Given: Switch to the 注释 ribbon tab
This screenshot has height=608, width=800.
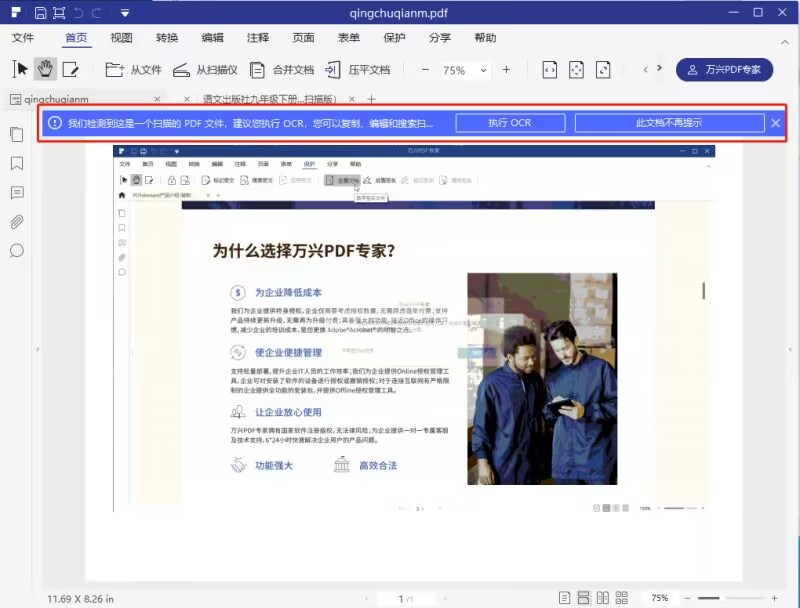Looking at the screenshot, I should pyautogui.click(x=257, y=38).
